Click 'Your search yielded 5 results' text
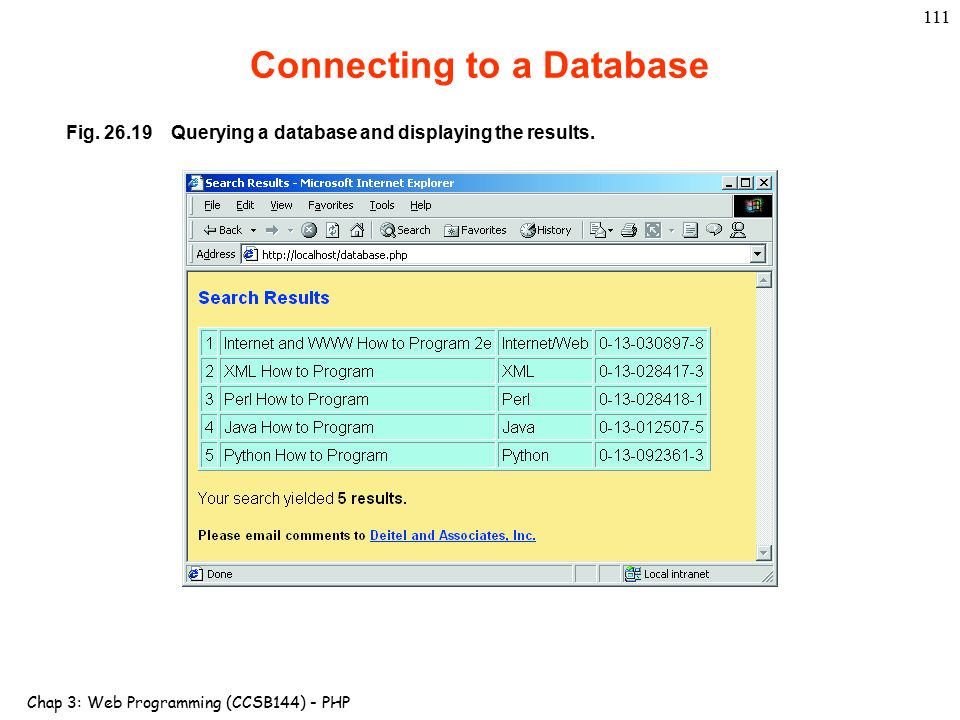 click(302, 498)
